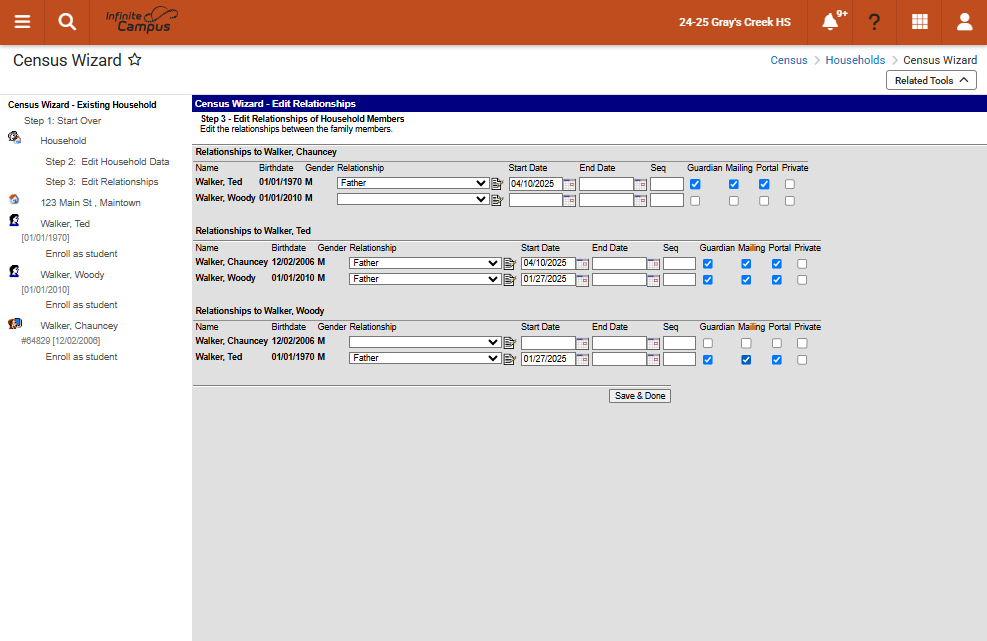Uncheck Portal for Ted in Woody's relationships
The image size is (987, 641).
coord(777,360)
